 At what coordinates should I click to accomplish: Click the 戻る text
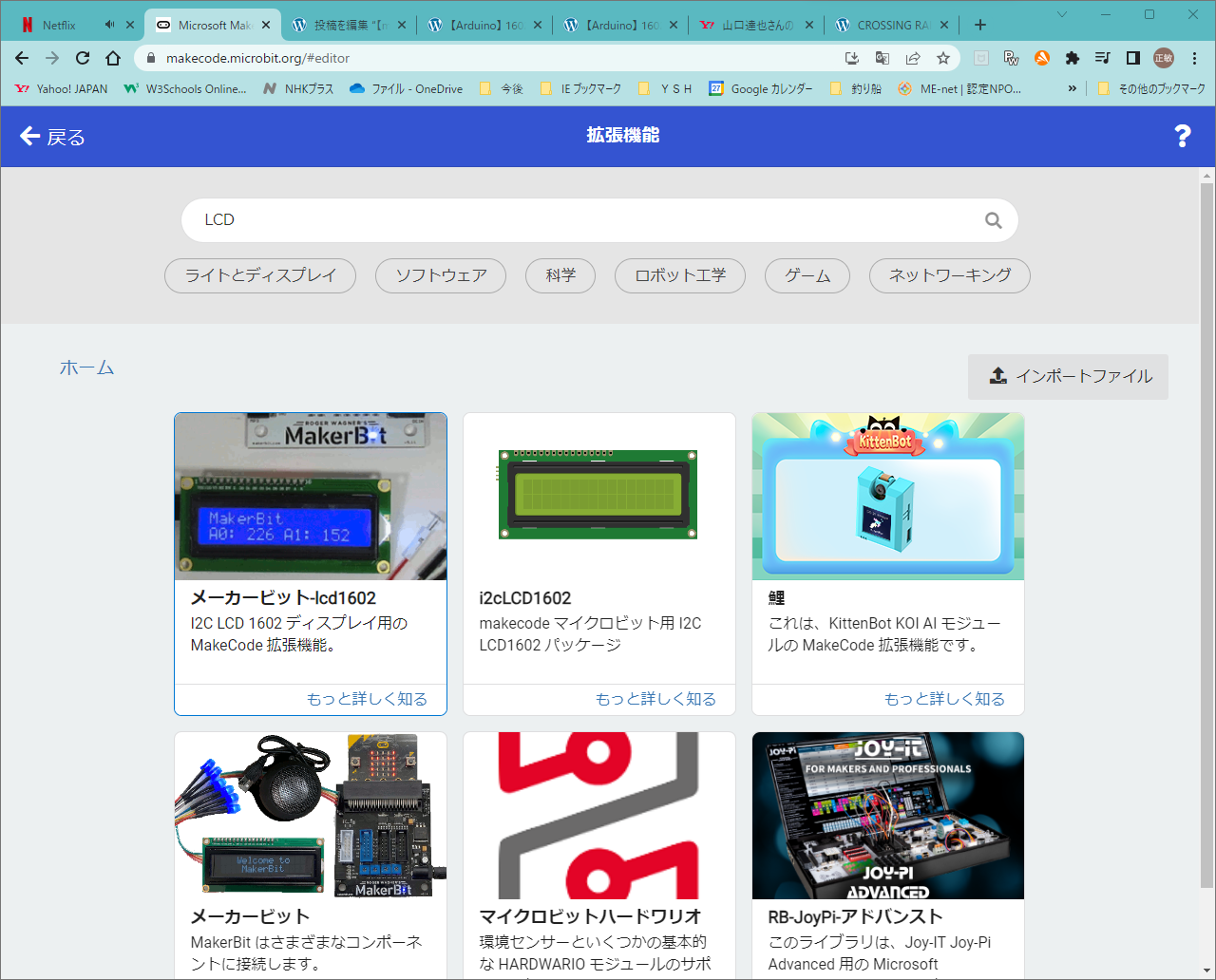(66, 137)
